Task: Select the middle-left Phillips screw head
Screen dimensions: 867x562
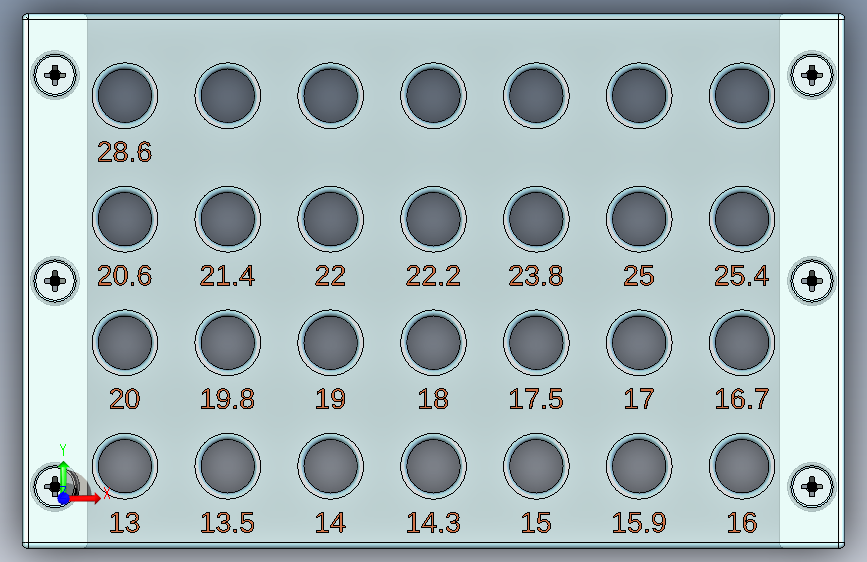Action: (x=55, y=280)
